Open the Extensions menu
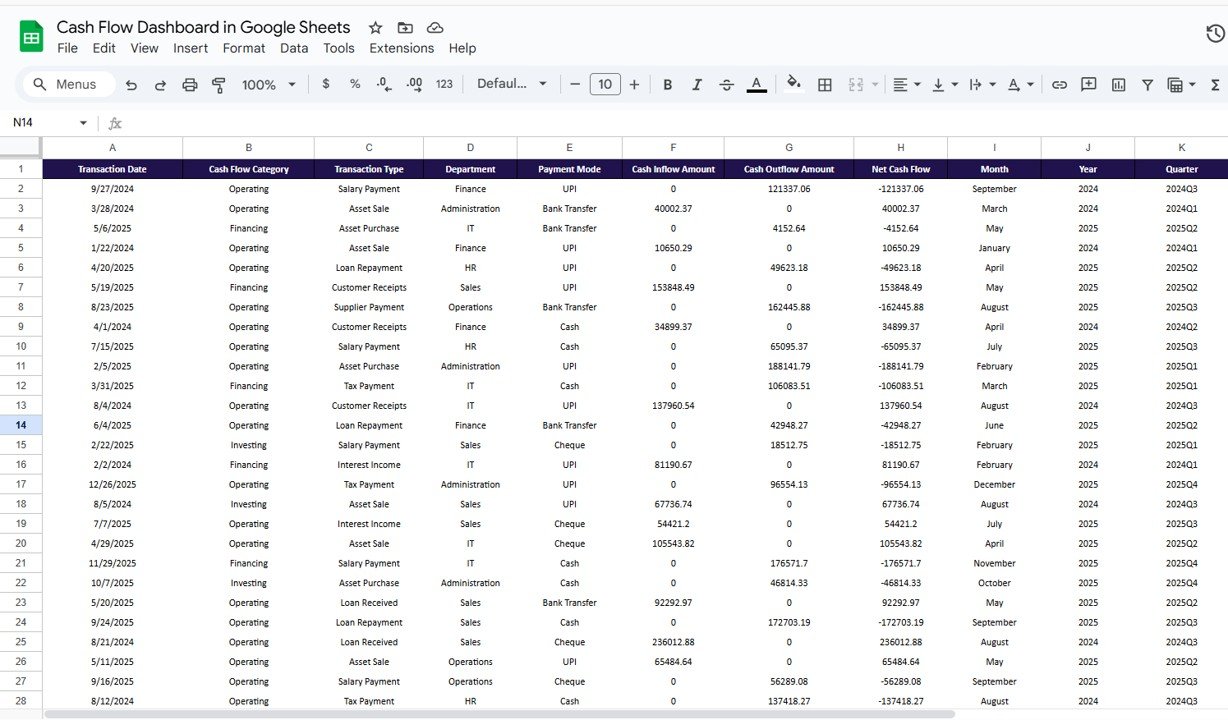 point(401,47)
